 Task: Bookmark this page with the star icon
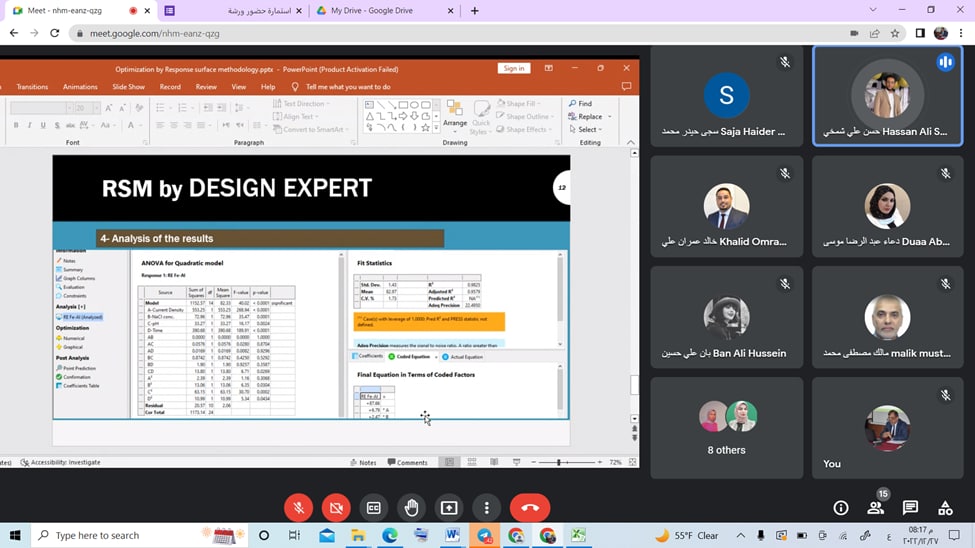point(897,33)
